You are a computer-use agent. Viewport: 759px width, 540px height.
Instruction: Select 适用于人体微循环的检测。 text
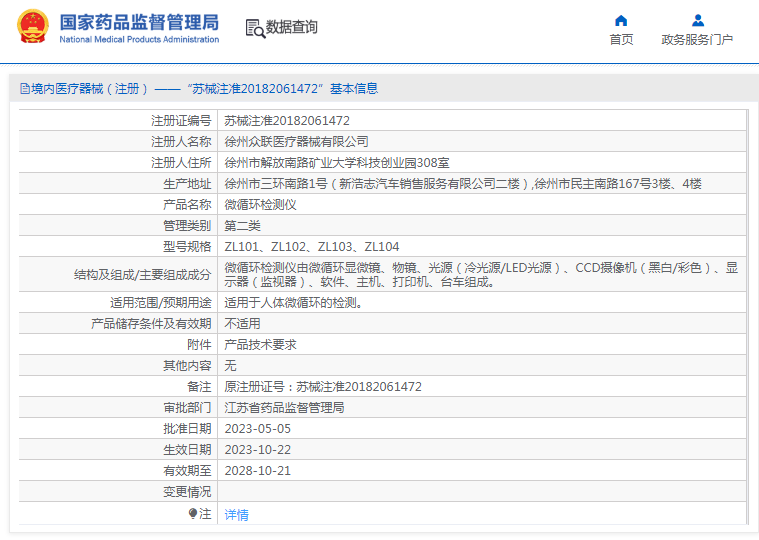[293, 303]
